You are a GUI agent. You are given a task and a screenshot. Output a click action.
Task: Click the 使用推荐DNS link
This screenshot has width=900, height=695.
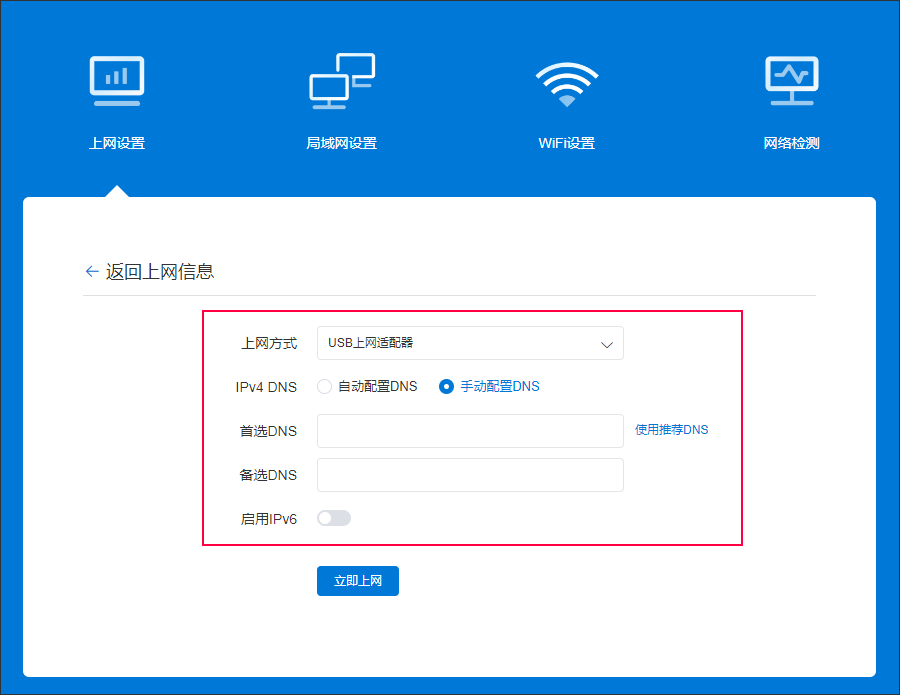point(671,430)
